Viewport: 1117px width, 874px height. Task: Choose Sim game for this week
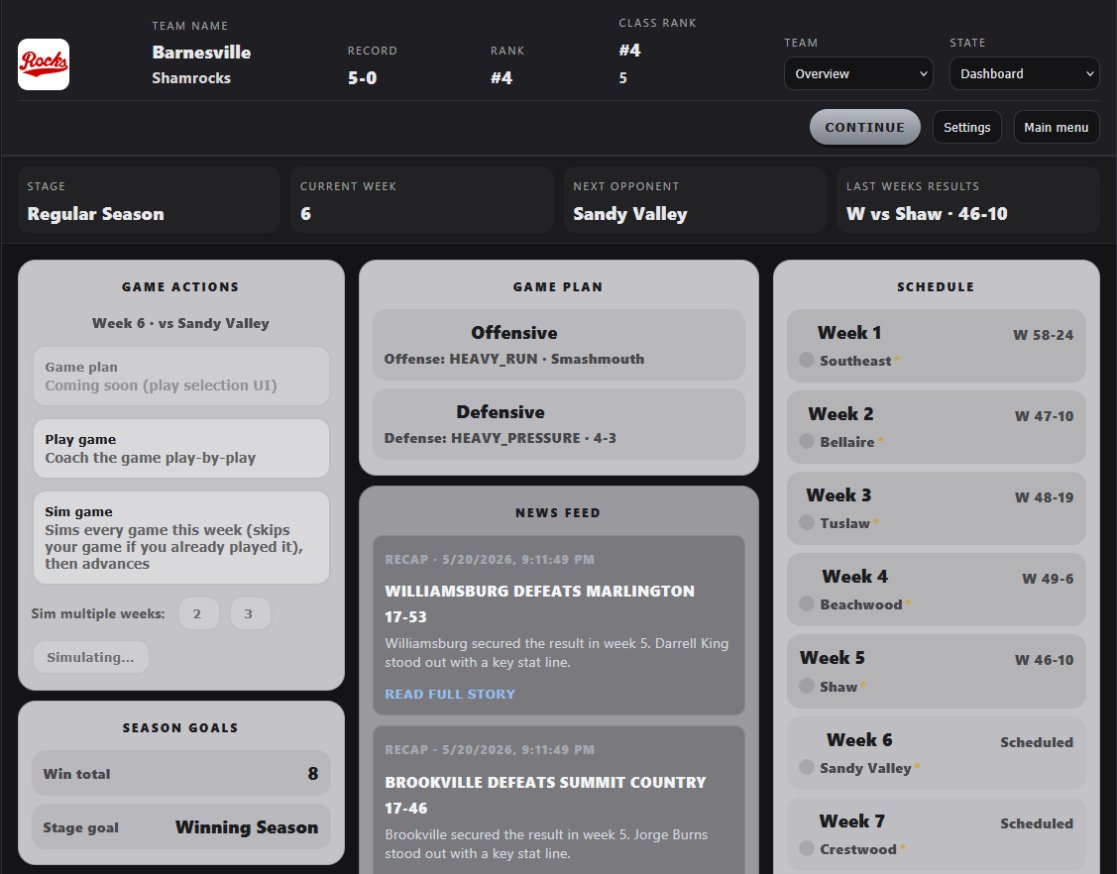click(x=181, y=537)
